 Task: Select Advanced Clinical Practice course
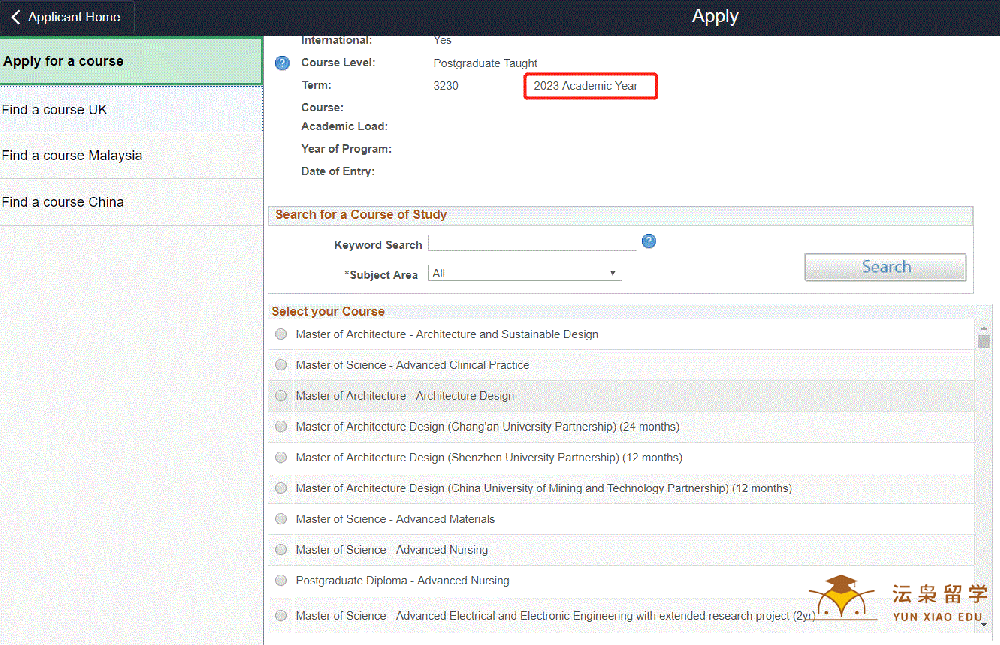281,364
